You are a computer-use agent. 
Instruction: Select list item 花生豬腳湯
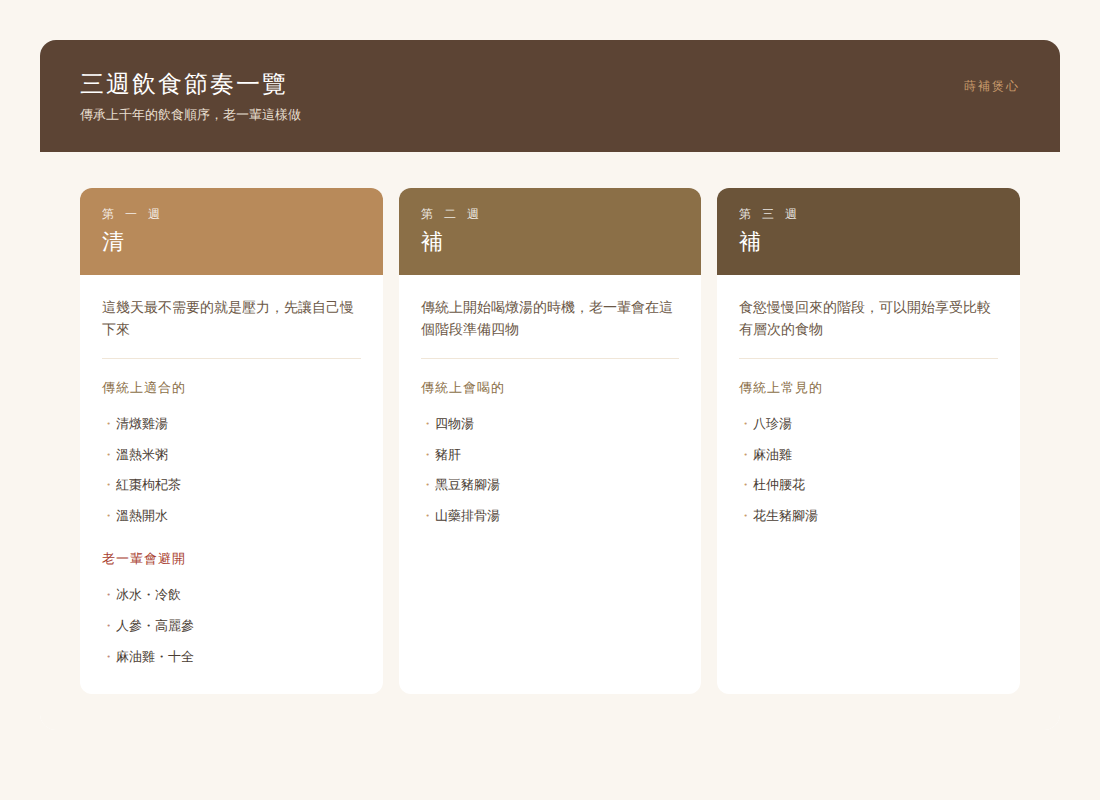click(785, 516)
